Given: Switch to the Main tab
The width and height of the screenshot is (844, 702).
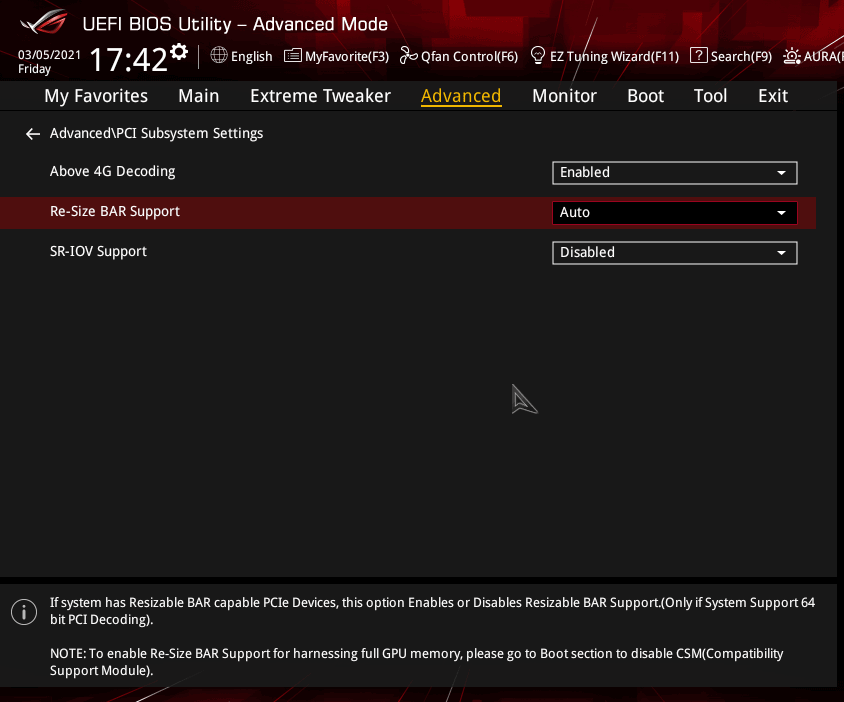Looking at the screenshot, I should pos(199,96).
